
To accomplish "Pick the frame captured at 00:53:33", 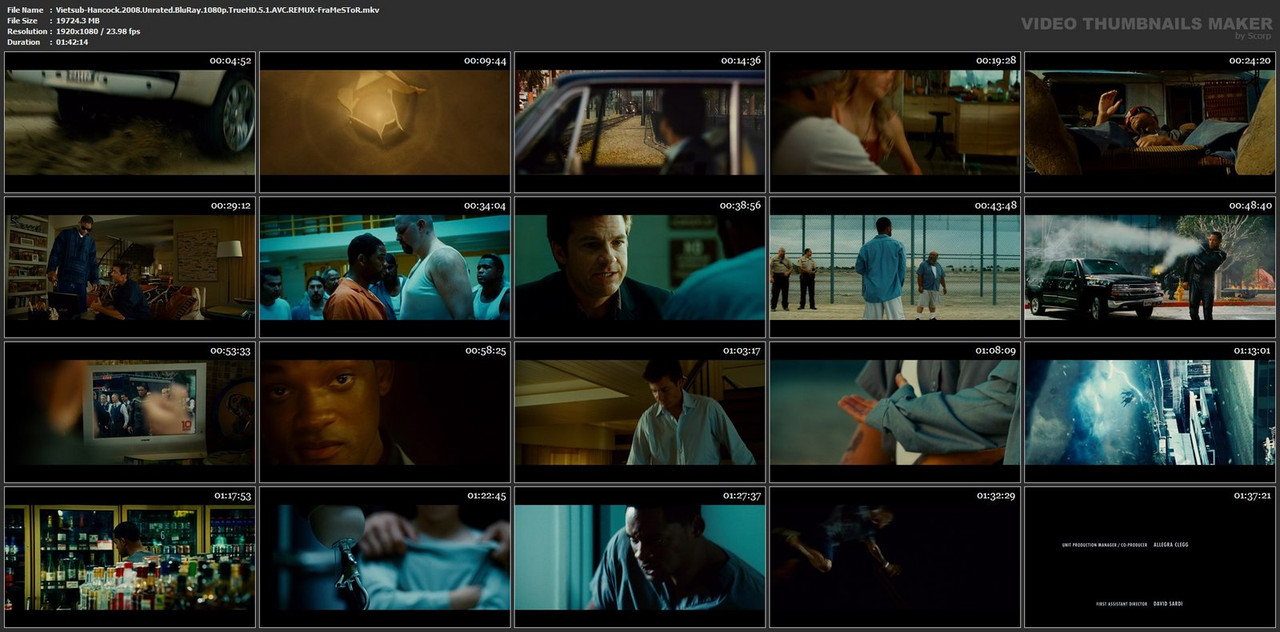I will [x=130, y=412].
